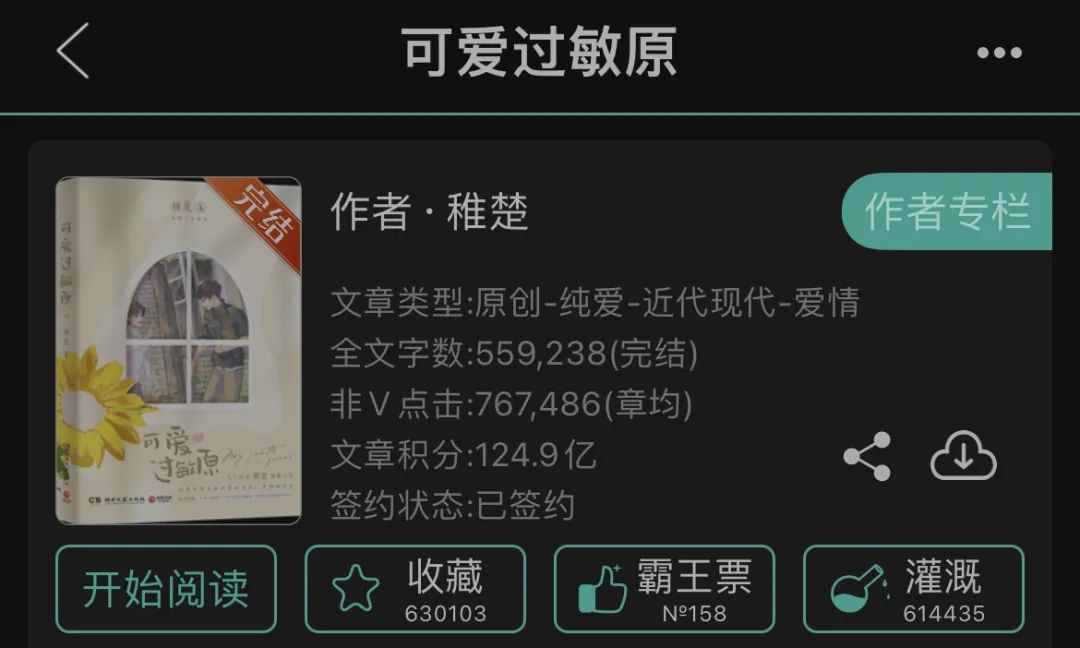This screenshot has height=648, width=1080.
Task: Tap the 文章类型 genre line
Action: pos(595,302)
